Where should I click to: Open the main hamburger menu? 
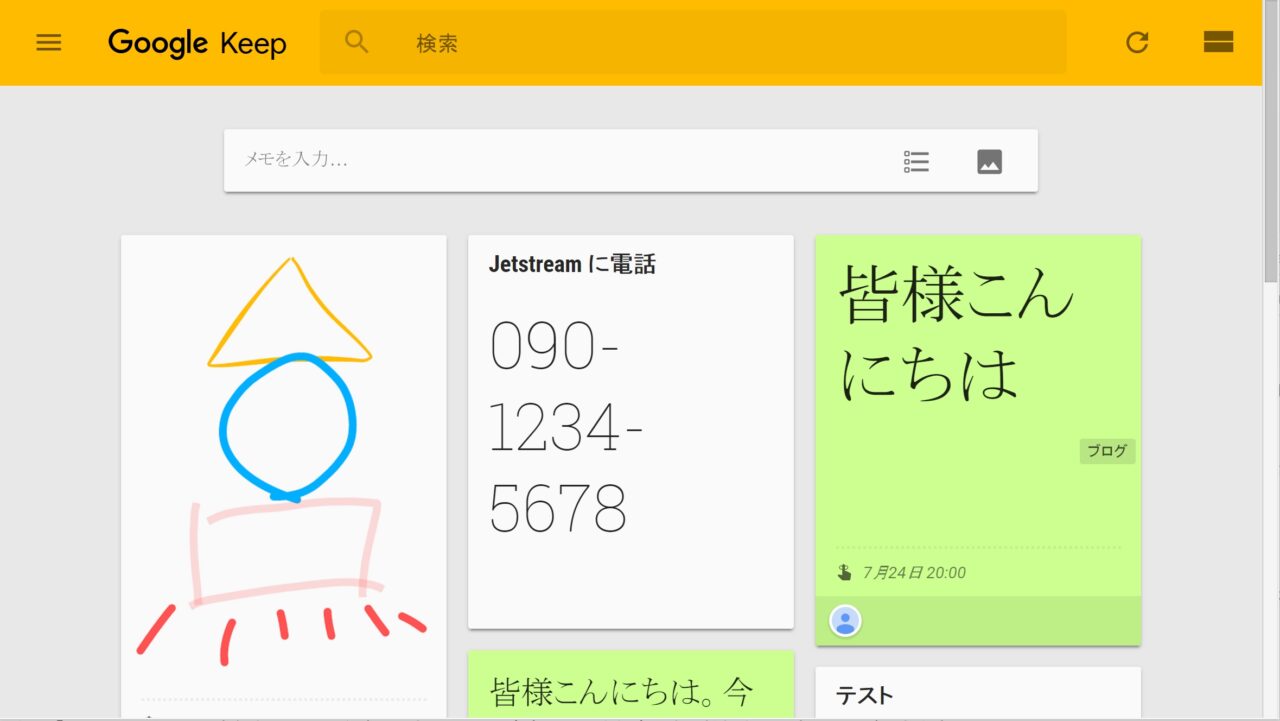point(49,42)
